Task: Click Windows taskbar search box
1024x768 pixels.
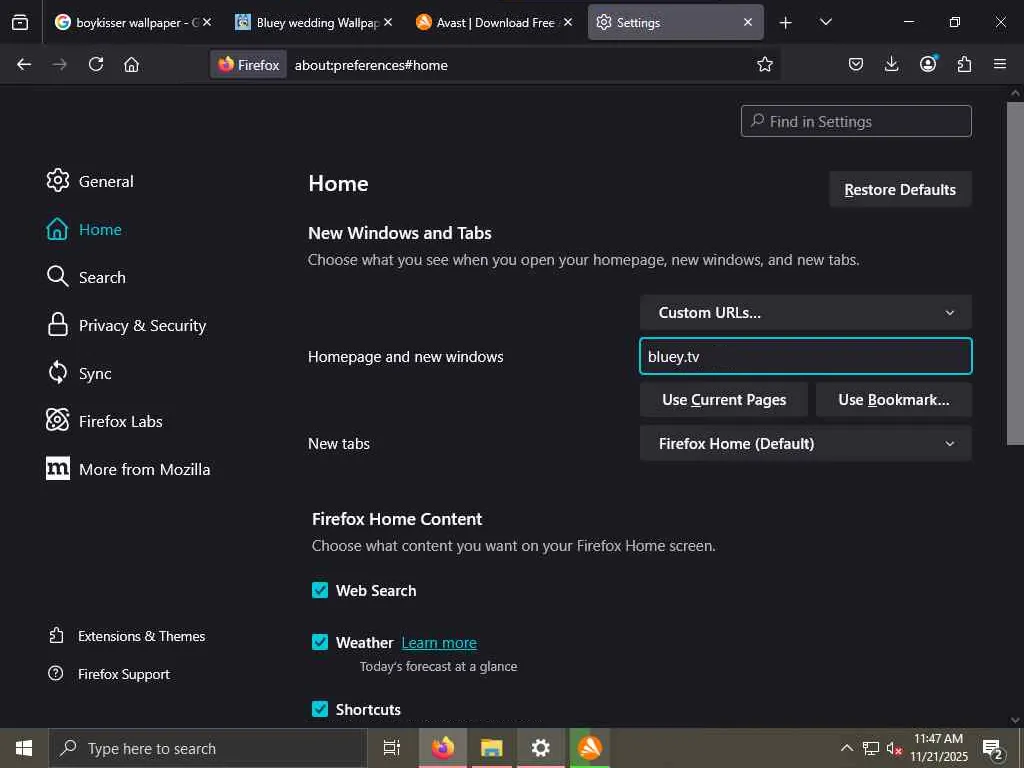Action: (208, 748)
